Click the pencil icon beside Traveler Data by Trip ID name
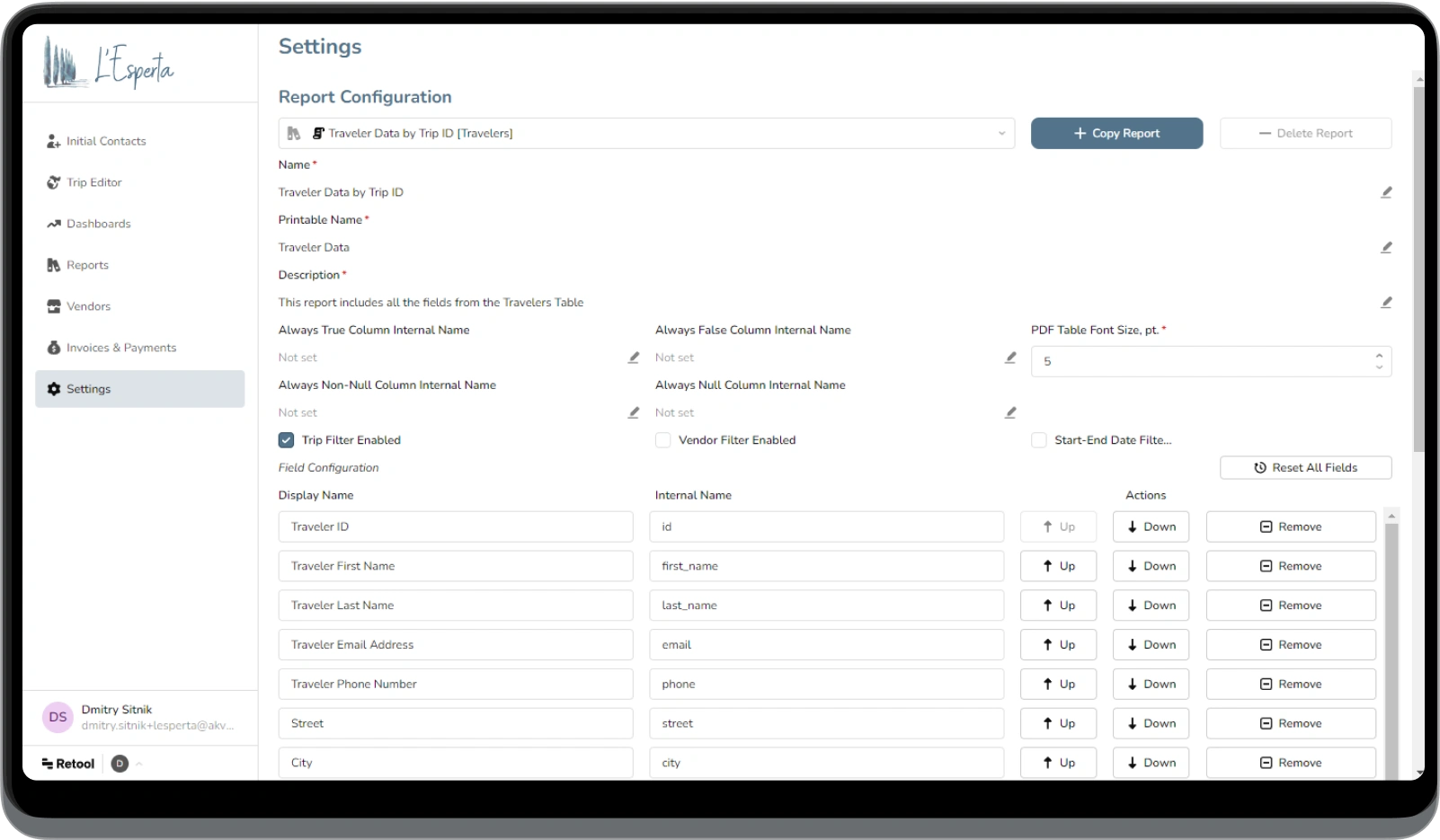The image size is (1440, 840). click(1386, 192)
